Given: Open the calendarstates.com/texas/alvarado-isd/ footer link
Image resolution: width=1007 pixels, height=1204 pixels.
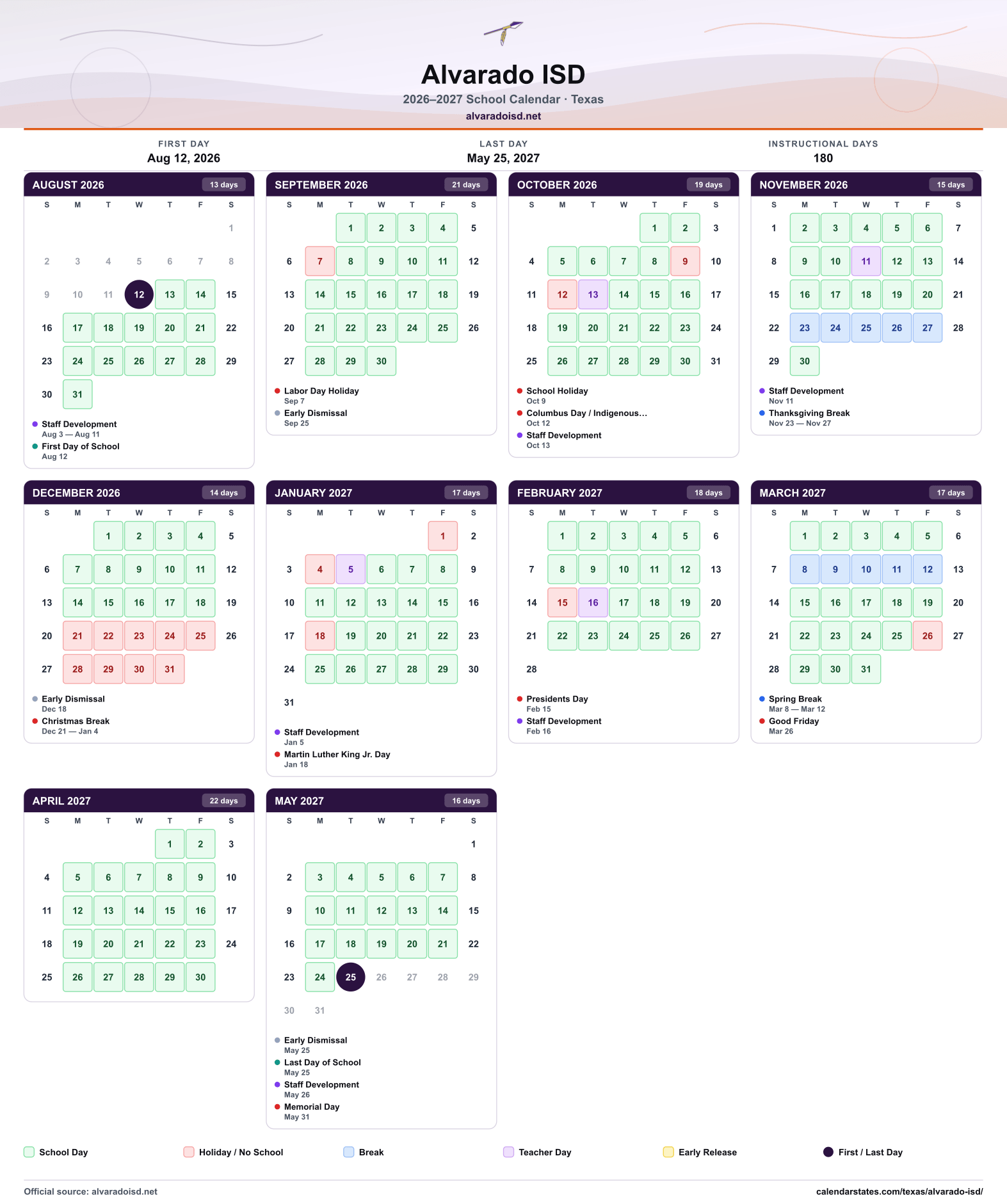Looking at the screenshot, I should click(899, 1191).
